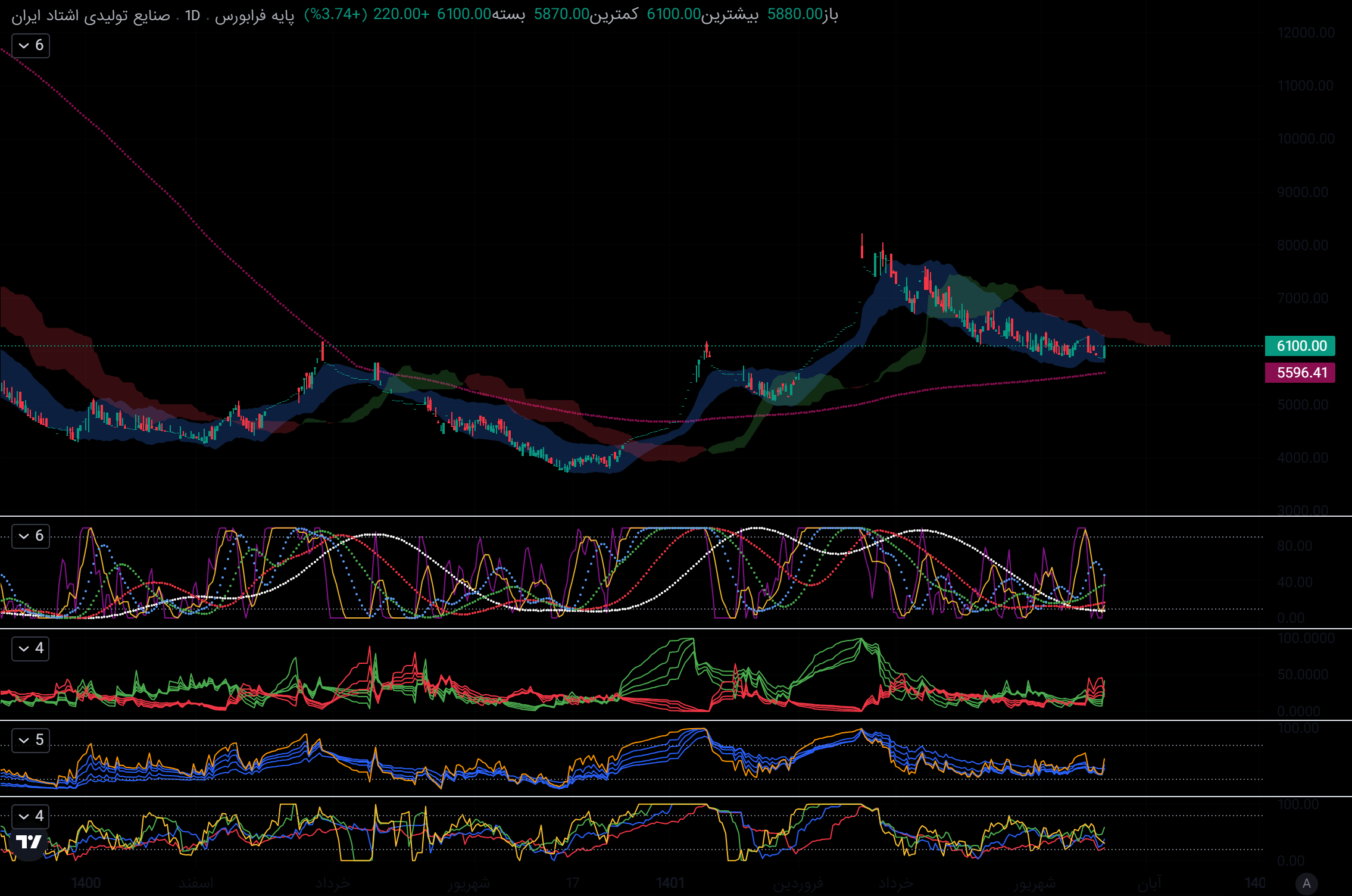Click the percent change (%3.74+)
The height and width of the screenshot is (896, 1352).
pos(336,14)
